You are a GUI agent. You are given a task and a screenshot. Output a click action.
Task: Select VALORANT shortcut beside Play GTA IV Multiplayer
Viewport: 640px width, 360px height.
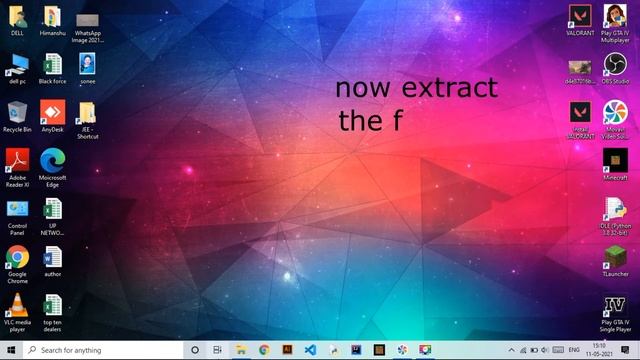(580, 20)
